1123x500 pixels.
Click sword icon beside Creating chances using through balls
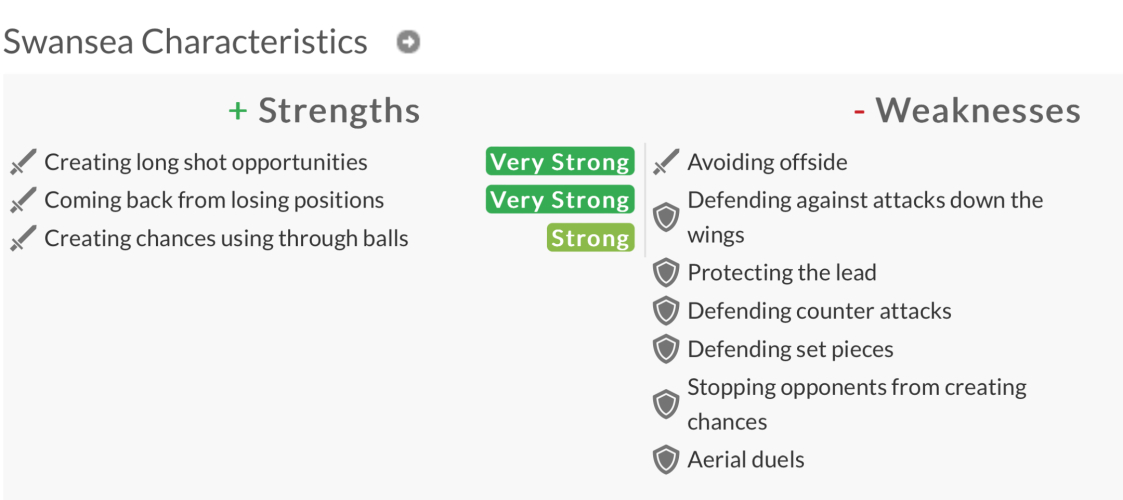pyautogui.click(x=23, y=238)
